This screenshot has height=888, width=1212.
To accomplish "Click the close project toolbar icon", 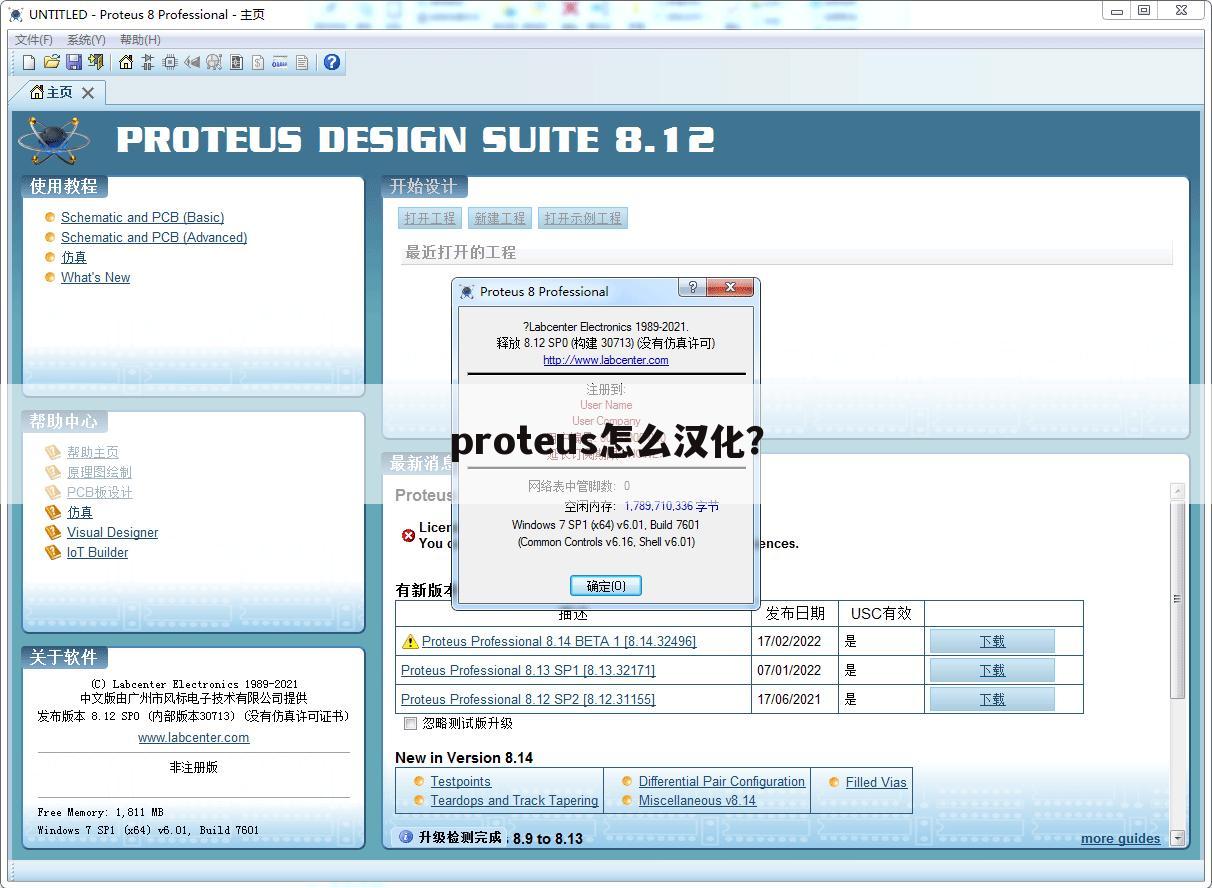I will click(x=95, y=62).
